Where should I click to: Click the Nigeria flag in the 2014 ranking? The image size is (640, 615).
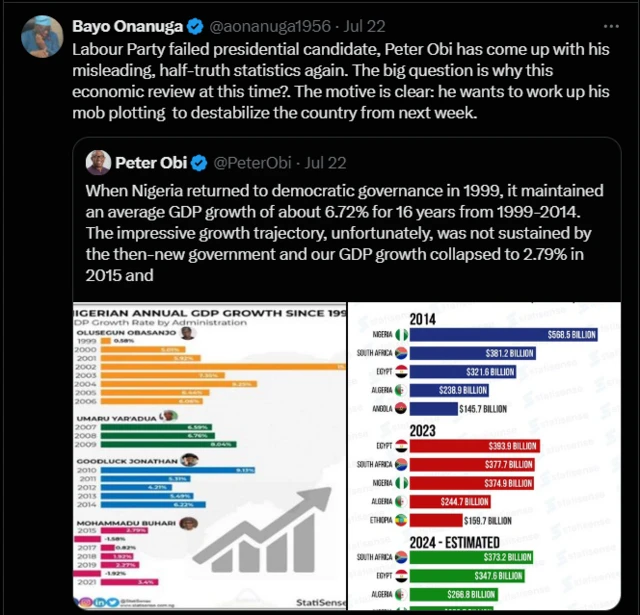(403, 332)
